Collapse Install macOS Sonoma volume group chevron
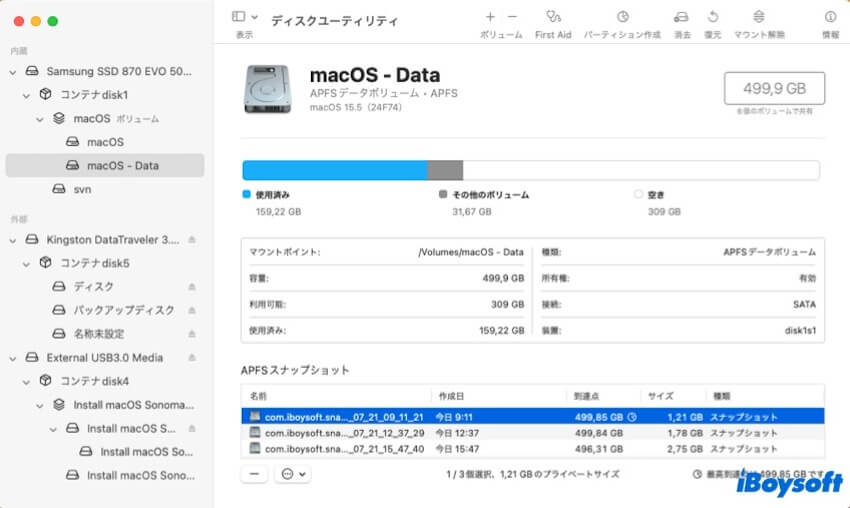Image resolution: width=850 pixels, height=508 pixels. 40,406
